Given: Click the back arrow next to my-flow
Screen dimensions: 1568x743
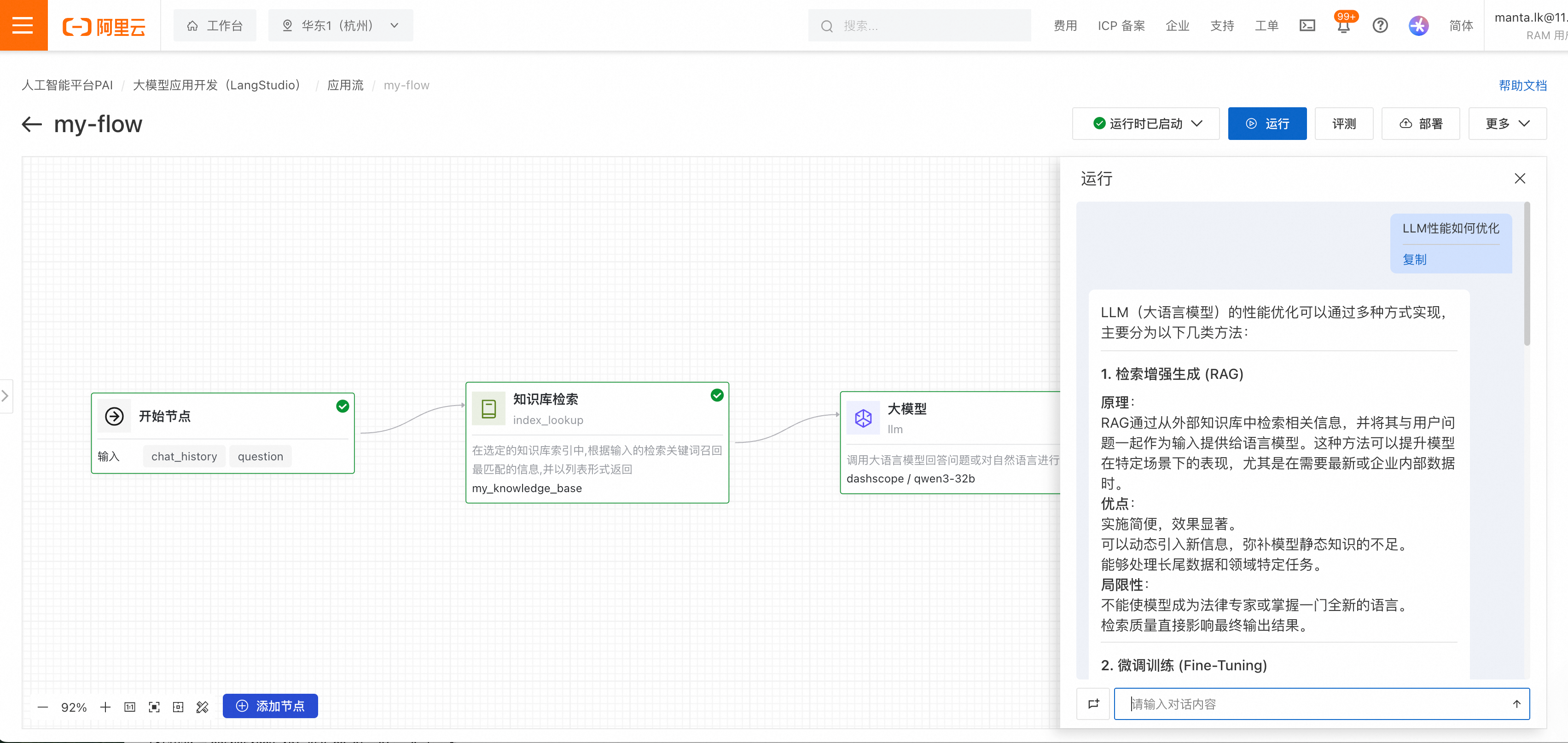Looking at the screenshot, I should pos(32,124).
